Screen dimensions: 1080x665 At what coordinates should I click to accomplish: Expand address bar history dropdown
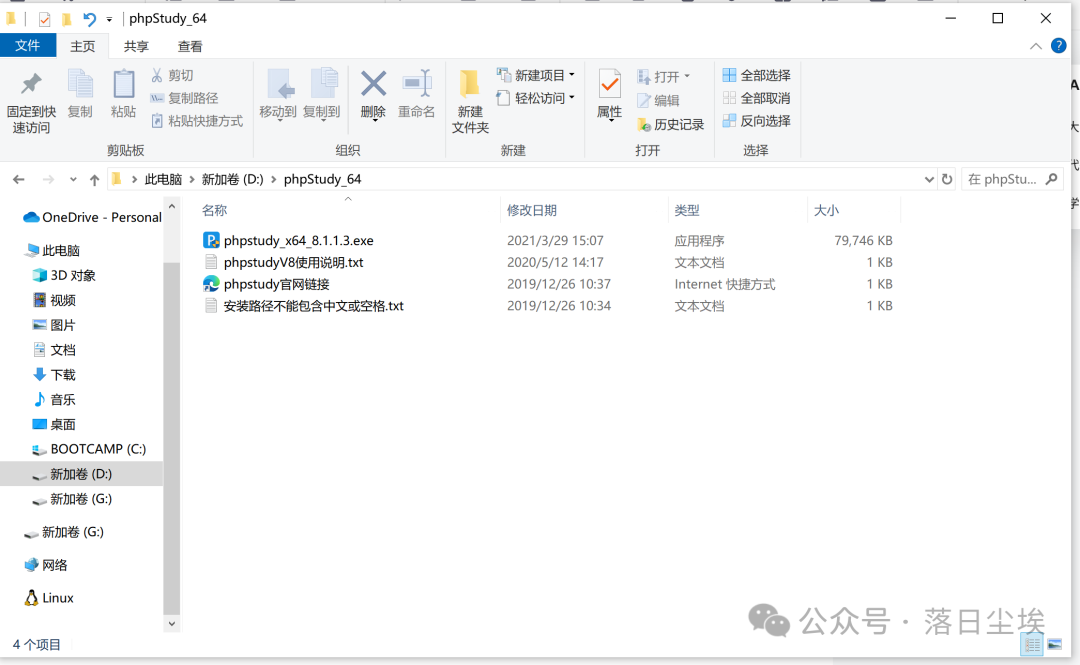(x=928, y=179)
